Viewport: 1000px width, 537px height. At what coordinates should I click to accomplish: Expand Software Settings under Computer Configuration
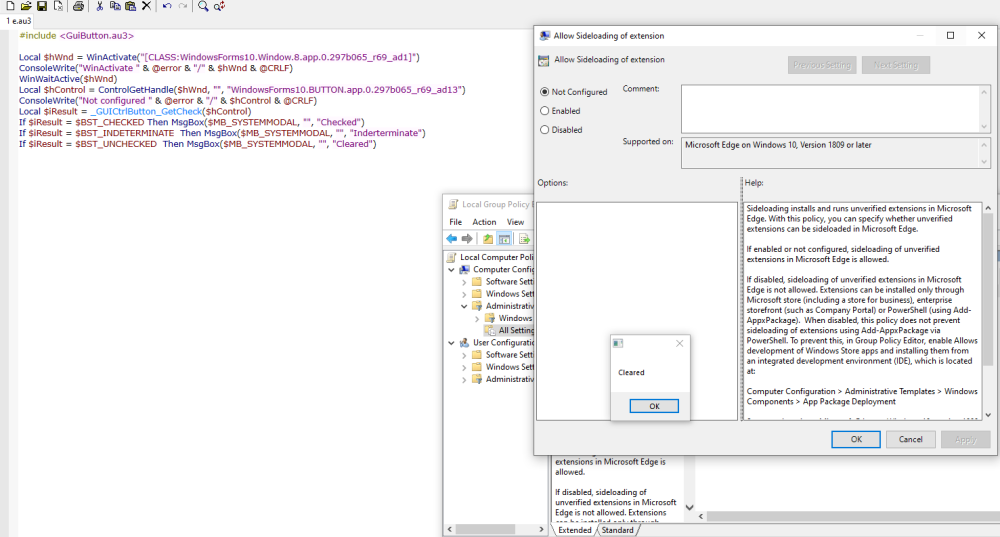464,282
